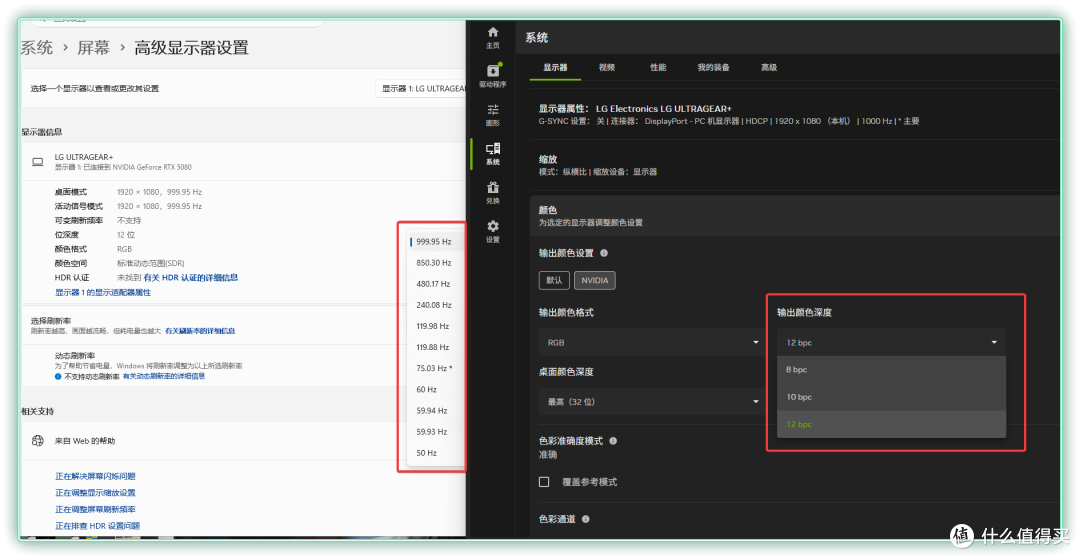Select 240.08 Hz refresh rate

tap(435, 305)
